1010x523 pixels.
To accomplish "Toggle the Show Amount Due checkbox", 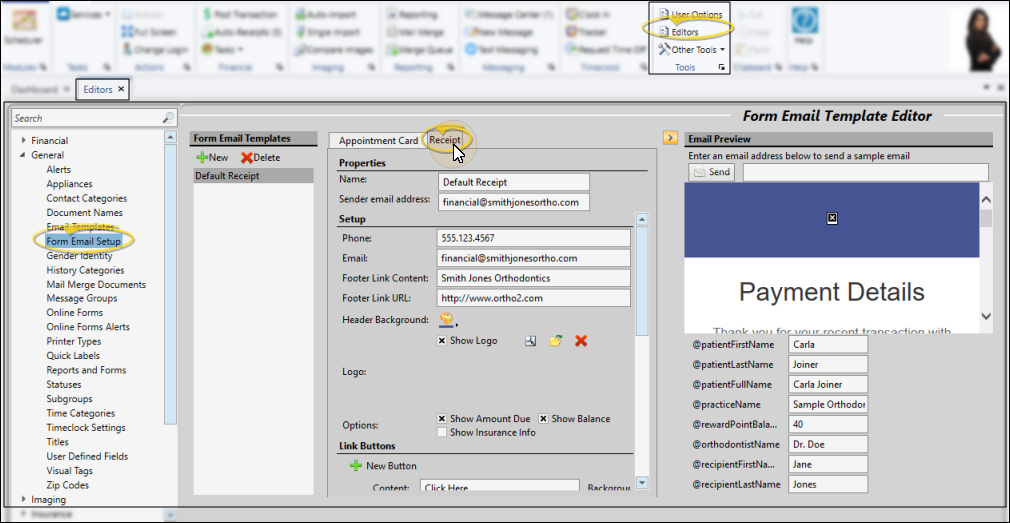I will [442, 419].
